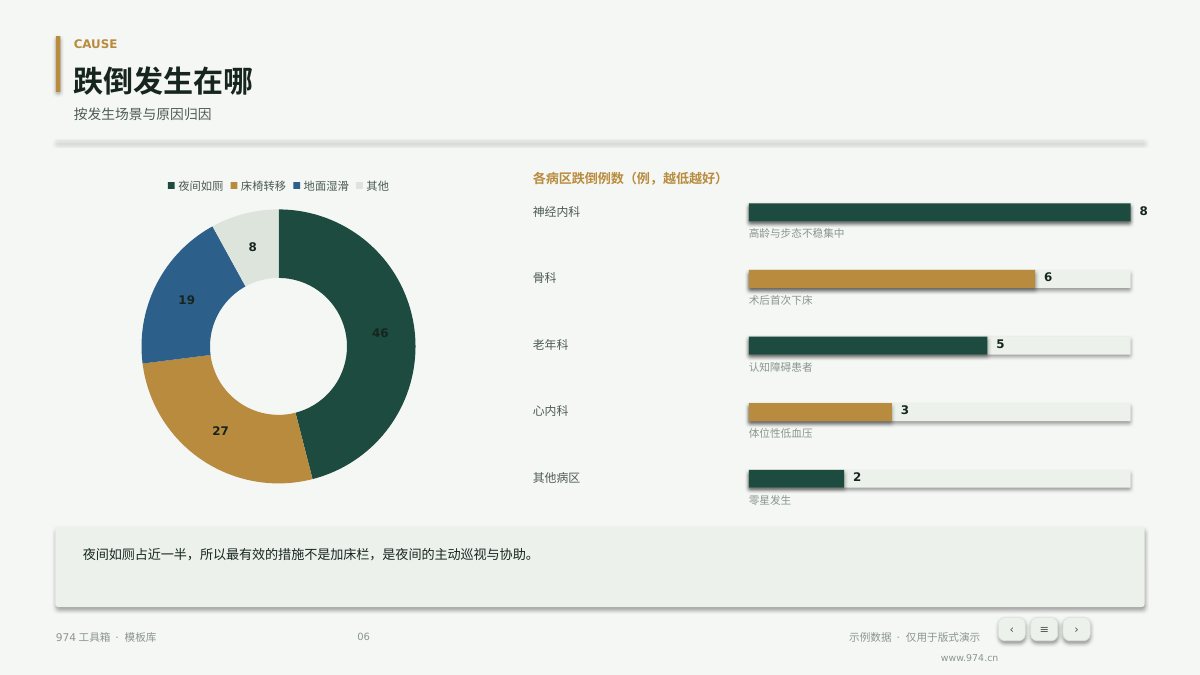Select the caption 体位性低血压
This screenshot has height=675, width=1200.
780,433
